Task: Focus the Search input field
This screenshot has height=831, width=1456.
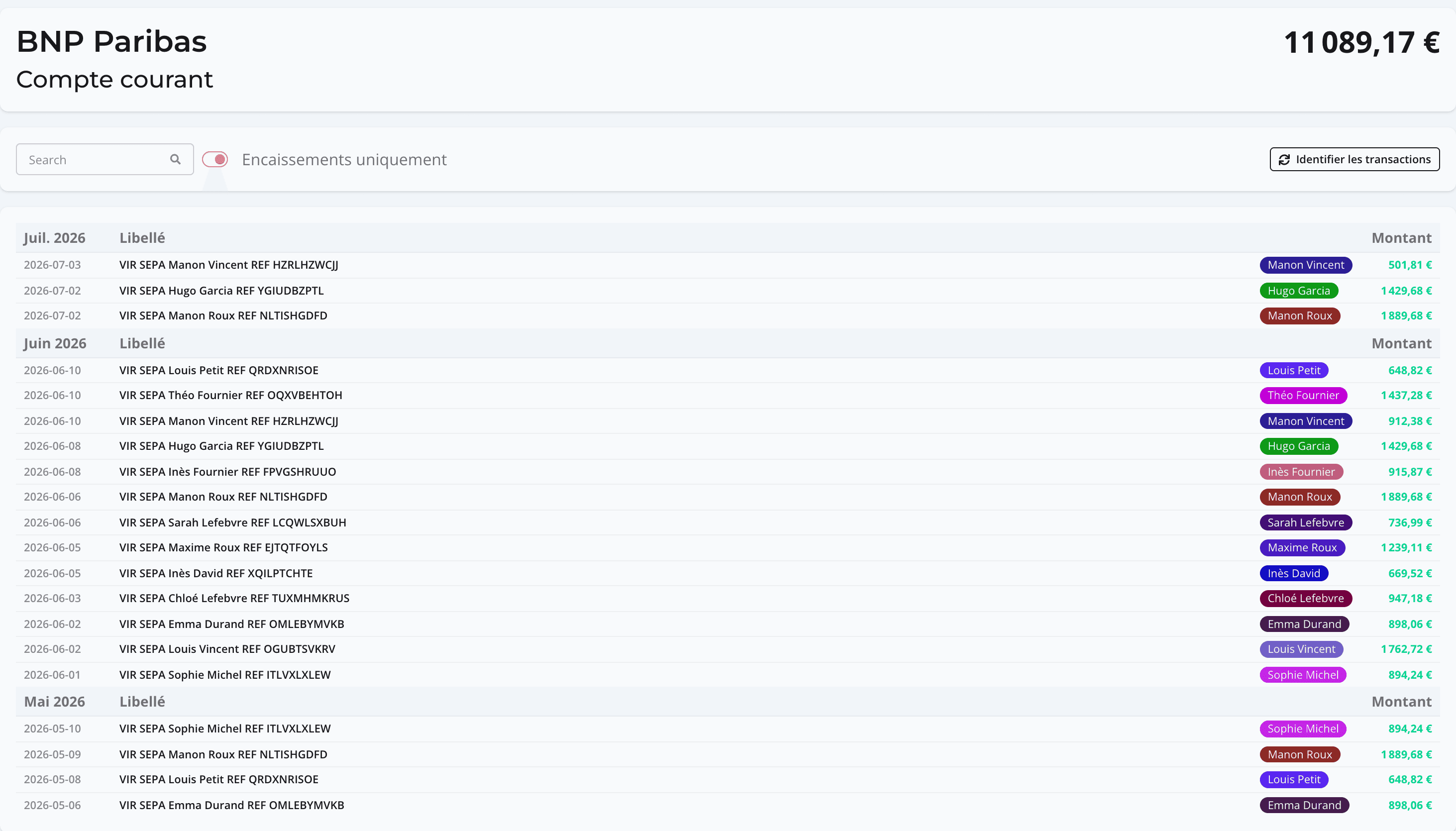Action: pos(104,159)
